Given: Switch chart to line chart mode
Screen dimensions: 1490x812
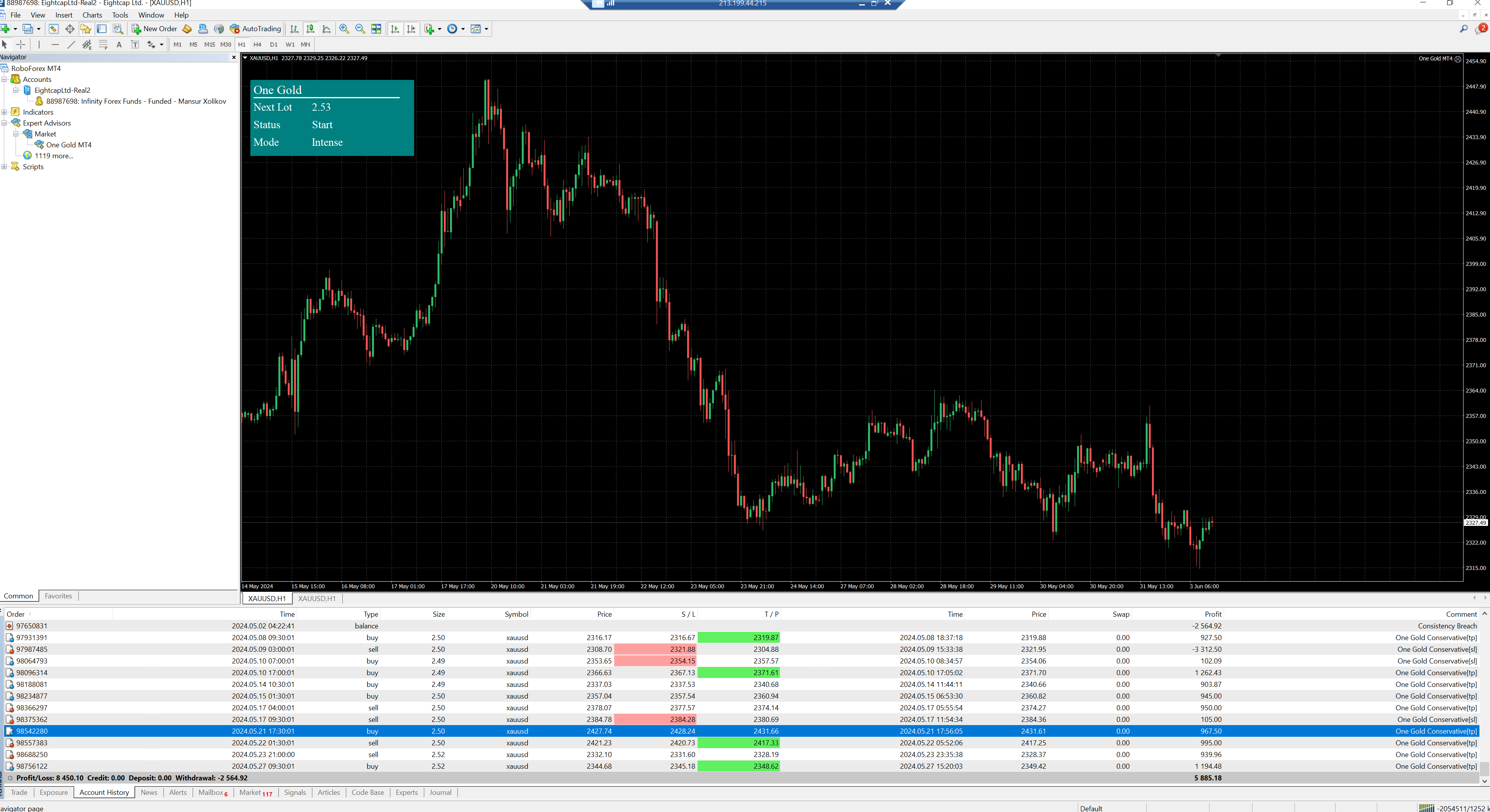Looking at the screenshot, I should coord(326,29).
